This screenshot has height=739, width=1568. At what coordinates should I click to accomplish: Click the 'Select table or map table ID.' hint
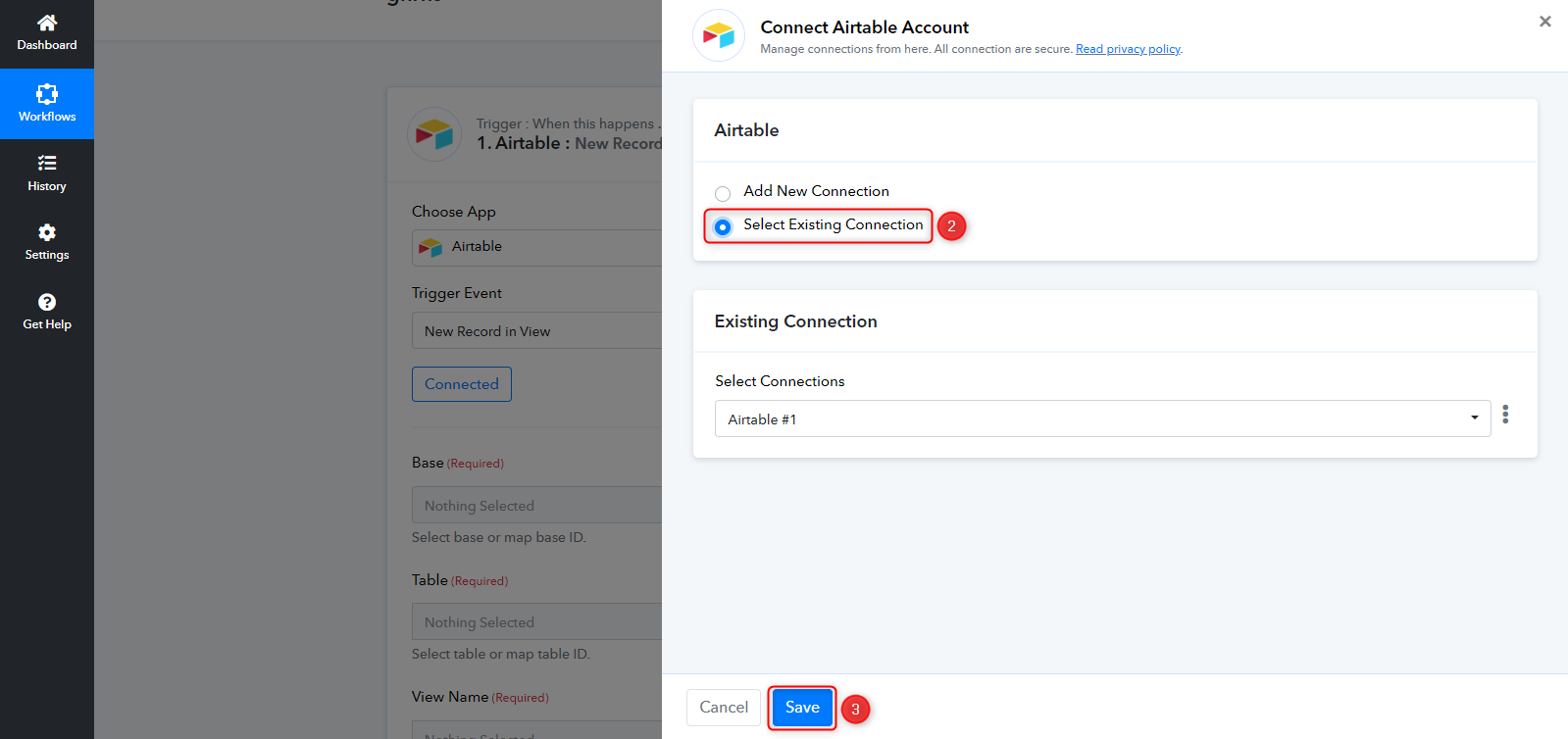[501, 654]
